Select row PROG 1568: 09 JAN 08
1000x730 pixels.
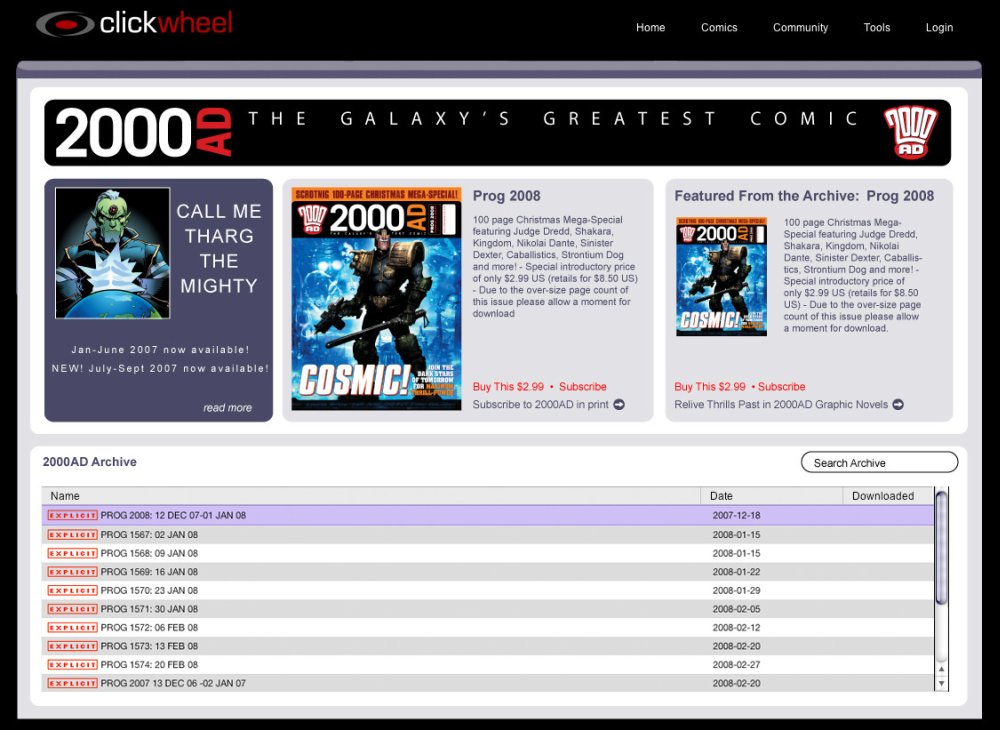[488, 553]
